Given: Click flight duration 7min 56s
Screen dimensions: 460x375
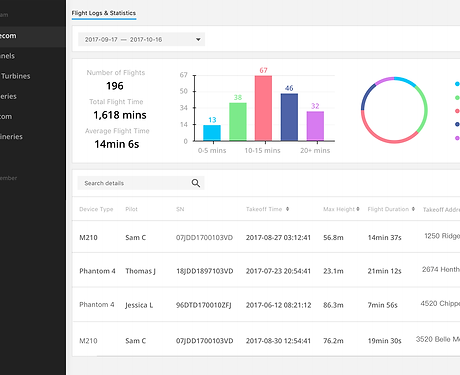Looking at the screenshot, I should point(382,305).
